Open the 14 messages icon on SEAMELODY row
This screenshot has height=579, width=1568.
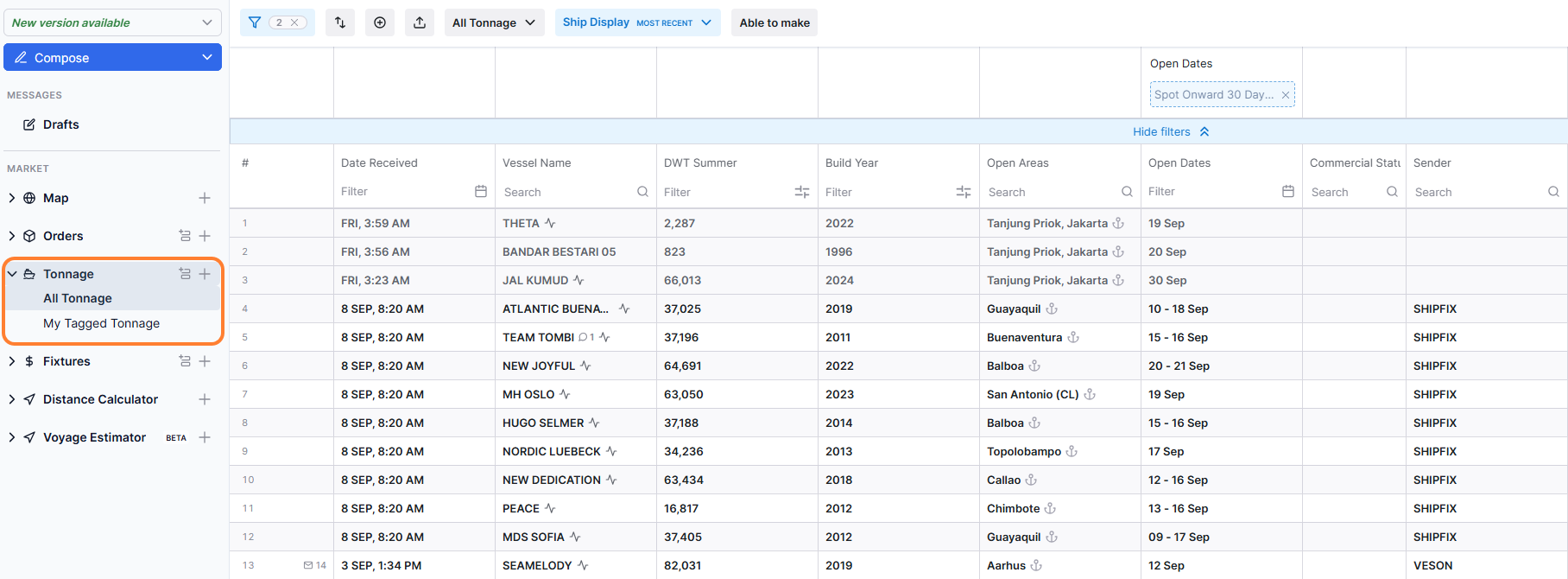click(x=308, y=565)
